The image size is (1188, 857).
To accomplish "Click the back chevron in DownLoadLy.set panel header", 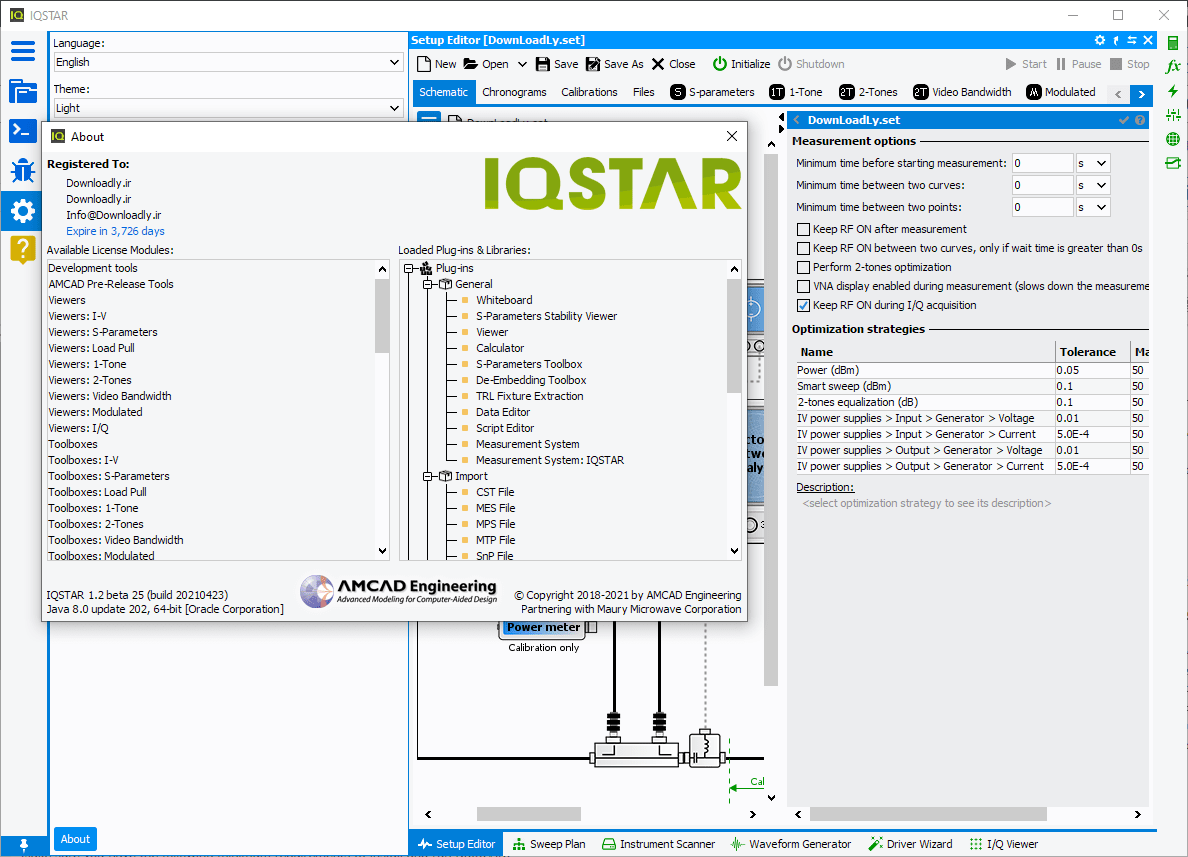I will coord(796,120).
